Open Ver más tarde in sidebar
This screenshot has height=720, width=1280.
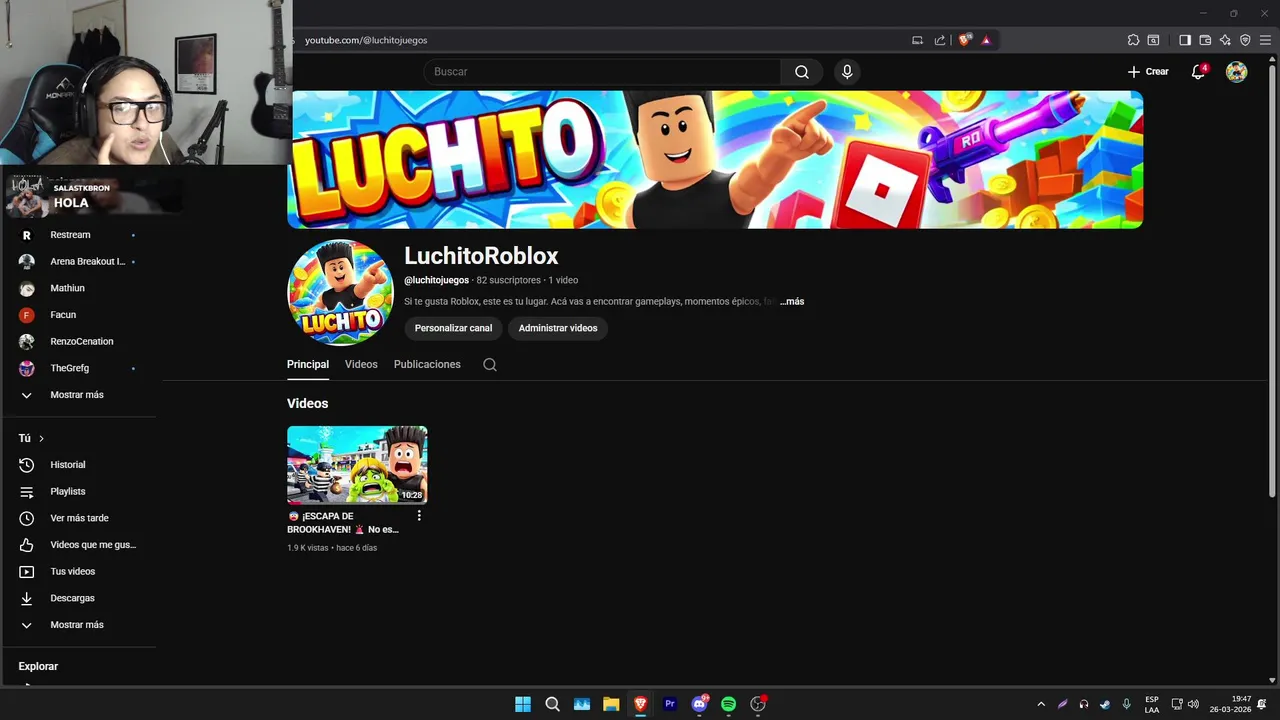click(x=78, y=518)
